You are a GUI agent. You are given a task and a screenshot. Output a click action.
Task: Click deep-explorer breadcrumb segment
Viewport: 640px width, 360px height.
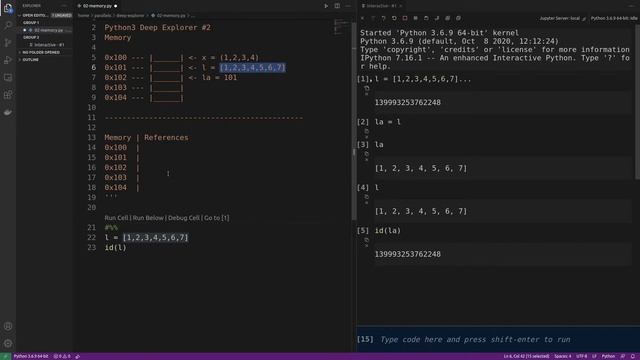(x=130, y=16)
